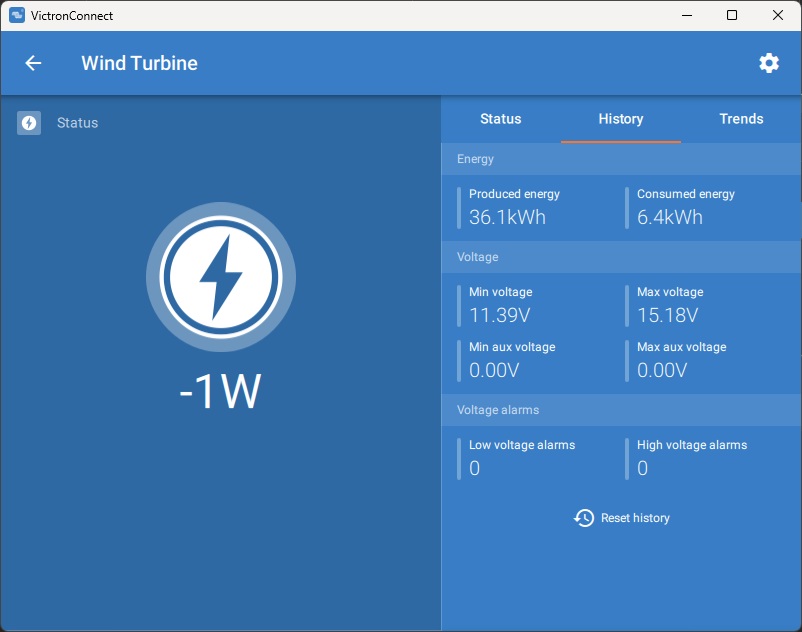
Task: Open settings with the gear icon
Action: tap(769, 63)
